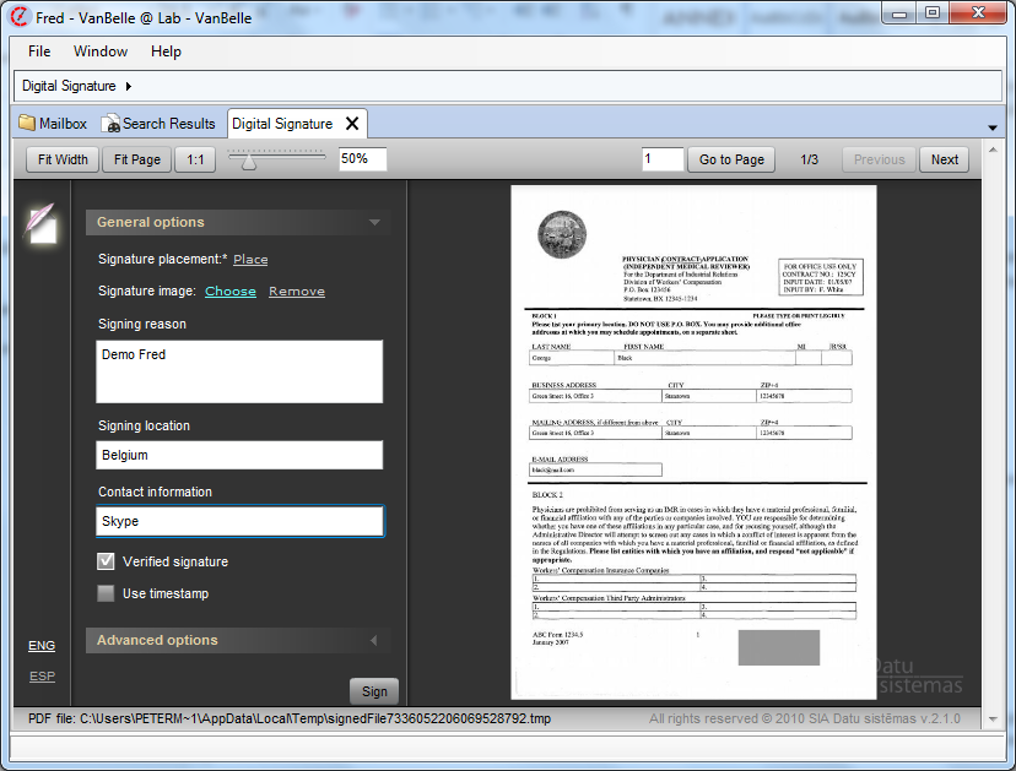1016x771 pixels.
Task: Open the File menu
Action: [39, 52]
